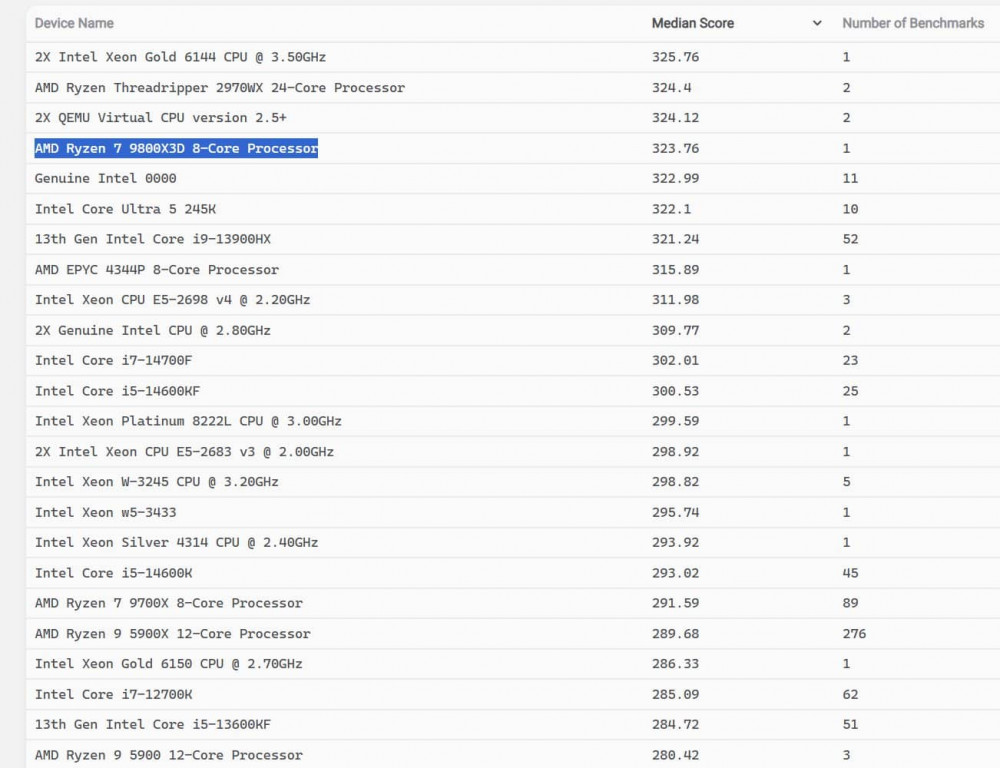The height and width of the screenshot is (768, 1000).
Task: Click median score value 315.89
Action: pos(675,270)
